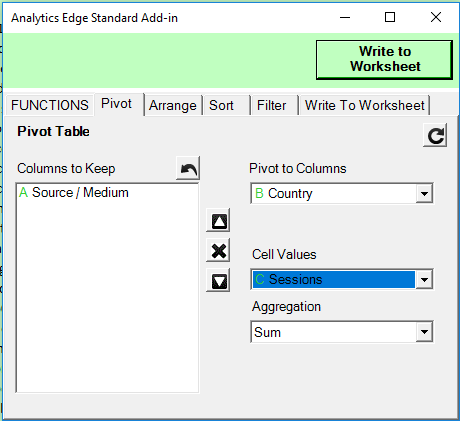Click the green Write to Worksheet button
Image resolution: width=460 pixels, height=421 pixels.
384,60
